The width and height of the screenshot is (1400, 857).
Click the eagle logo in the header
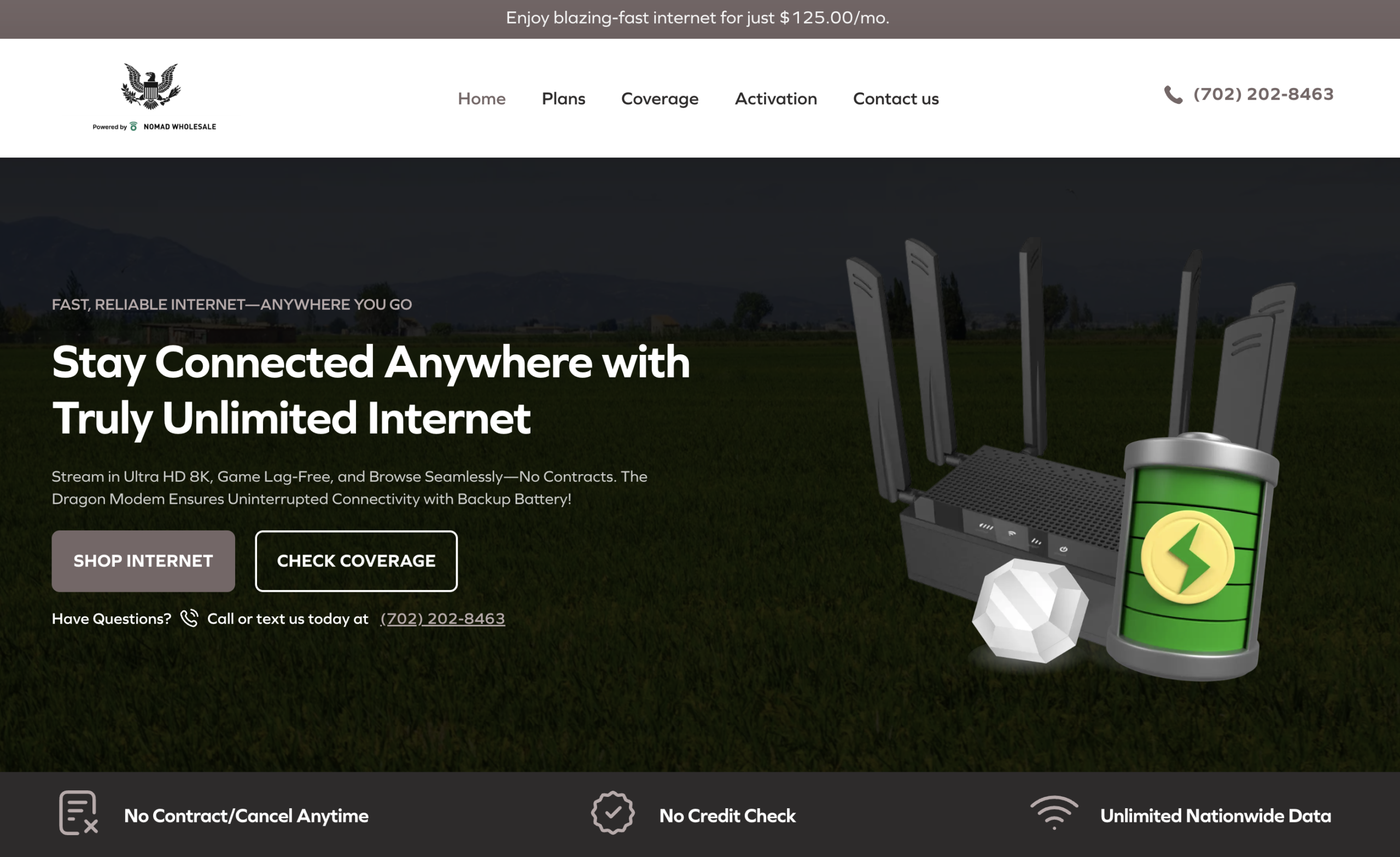tap(151, 86)
